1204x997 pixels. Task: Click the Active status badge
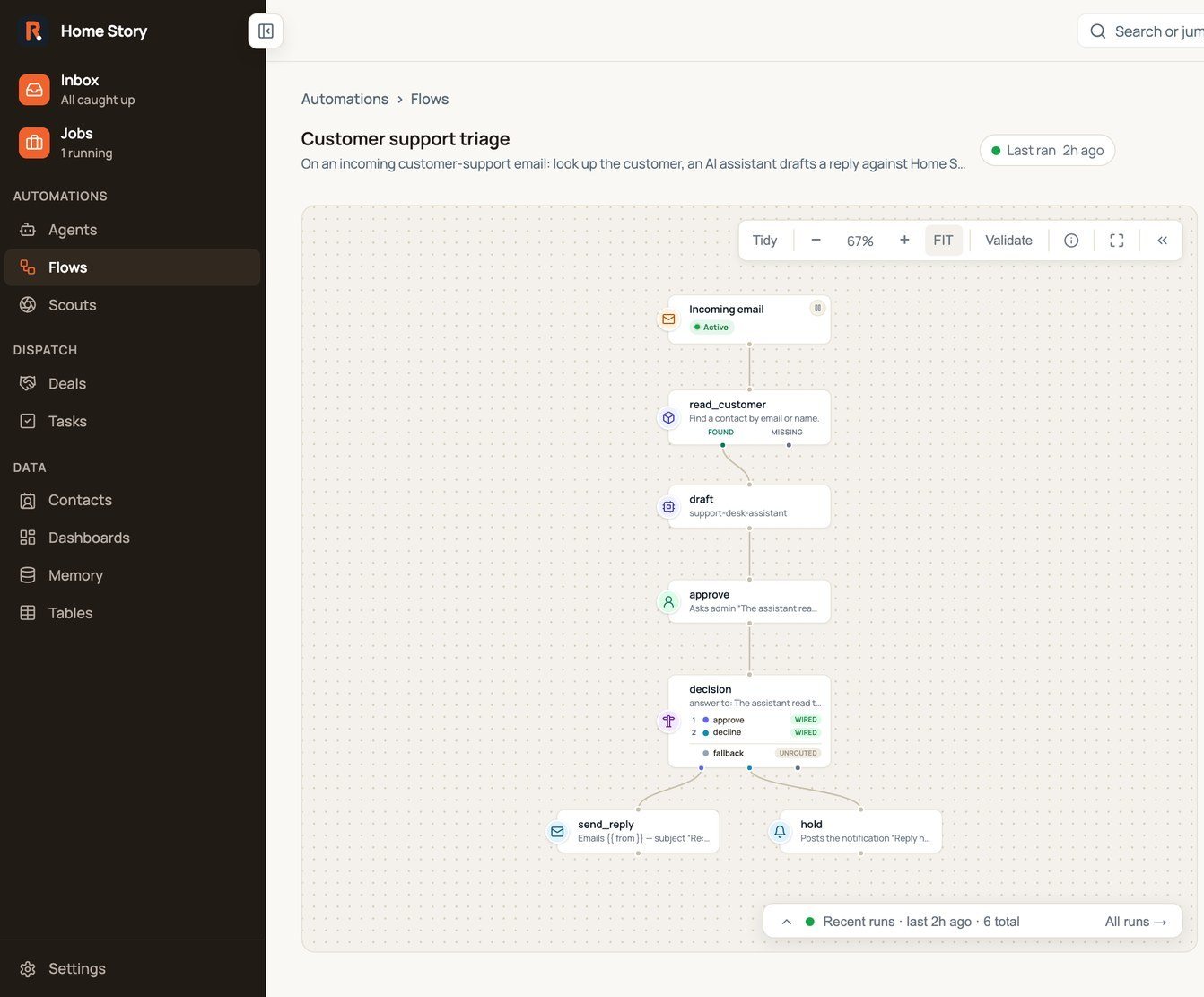711,328
